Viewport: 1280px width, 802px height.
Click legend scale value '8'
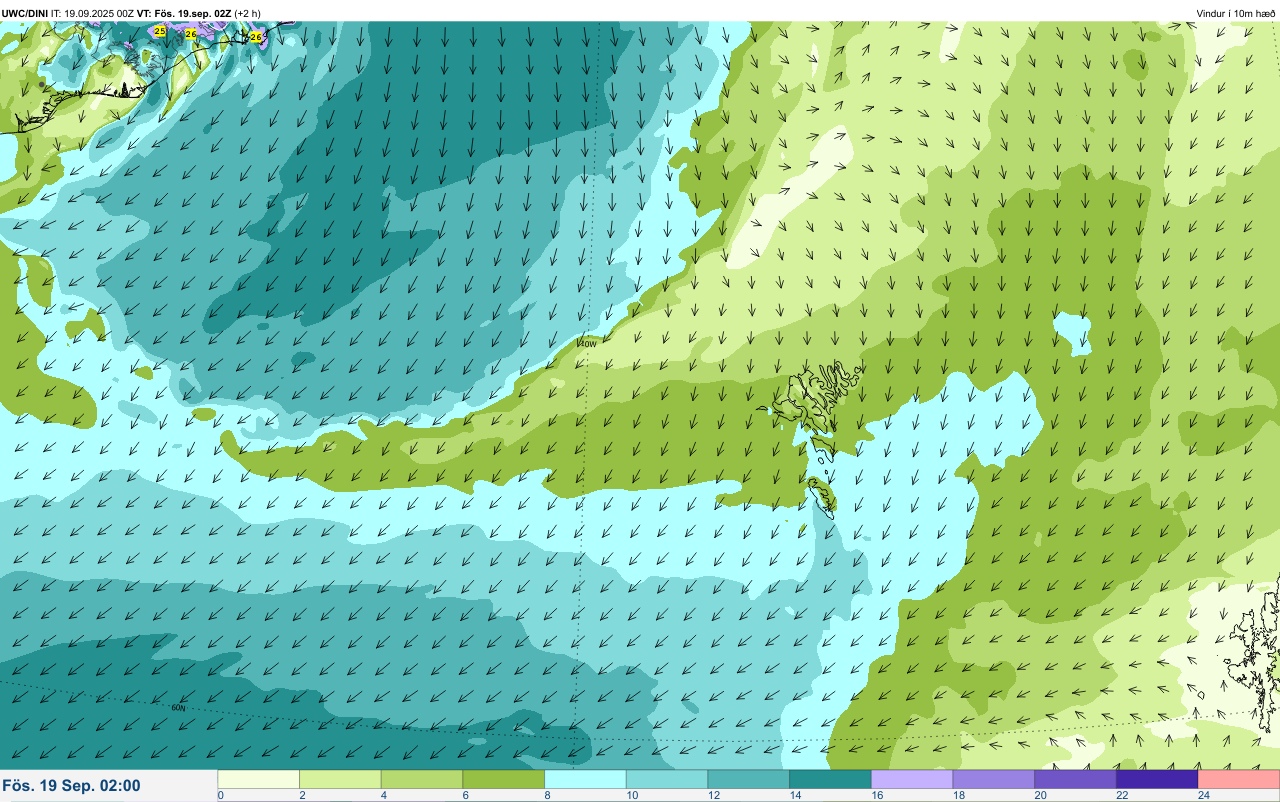[x=546, y=795]
